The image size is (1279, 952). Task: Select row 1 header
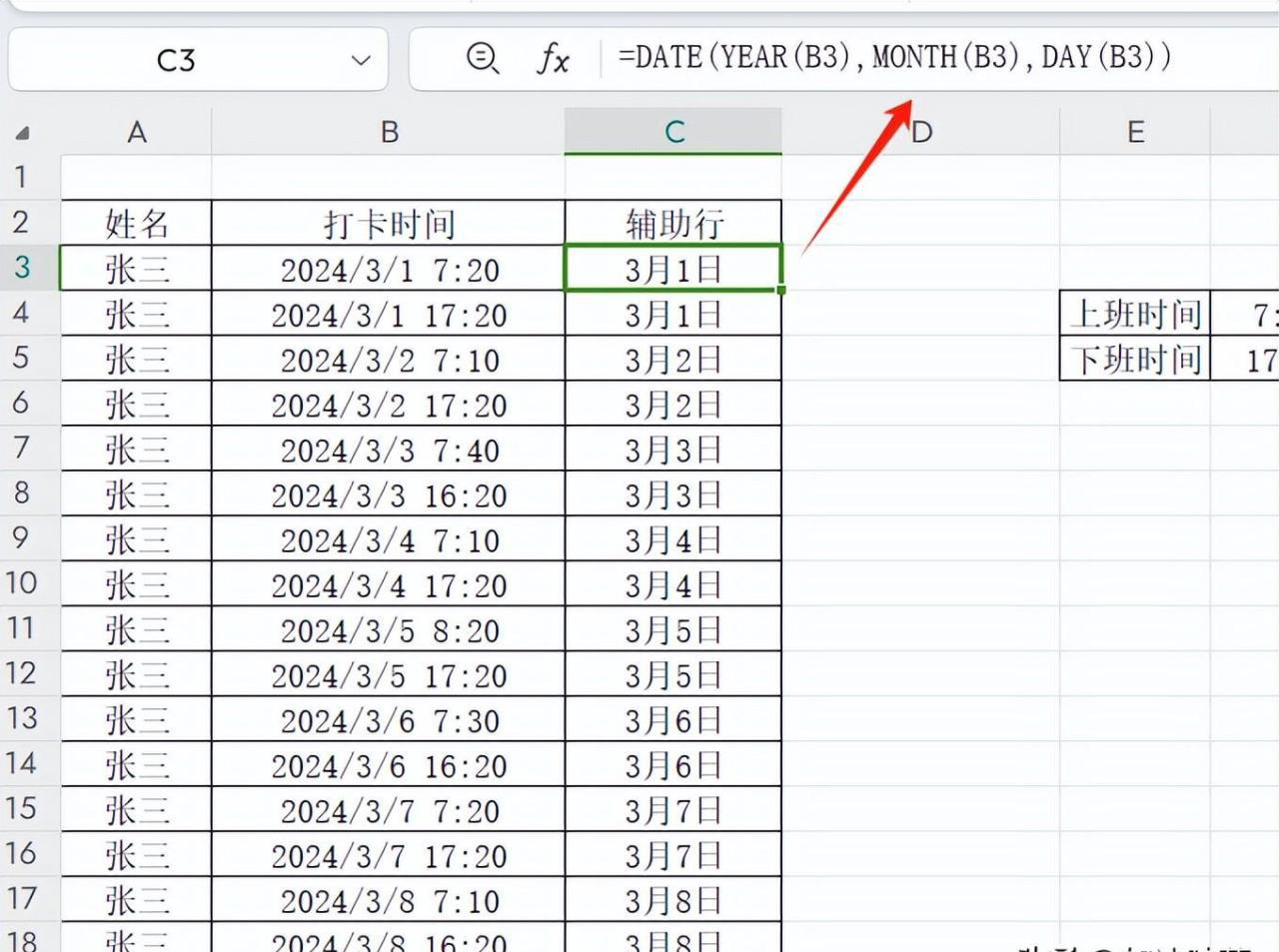[x=30, y=177]
